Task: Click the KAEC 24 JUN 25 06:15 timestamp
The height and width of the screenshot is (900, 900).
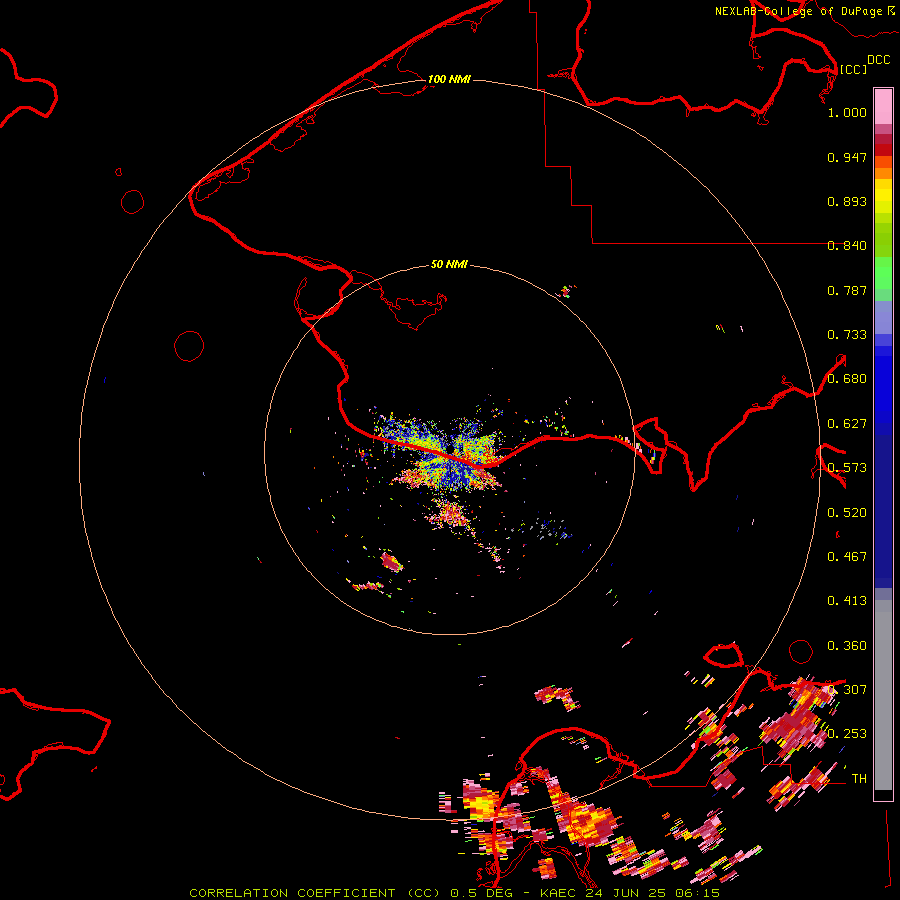Action: [630, 893]
